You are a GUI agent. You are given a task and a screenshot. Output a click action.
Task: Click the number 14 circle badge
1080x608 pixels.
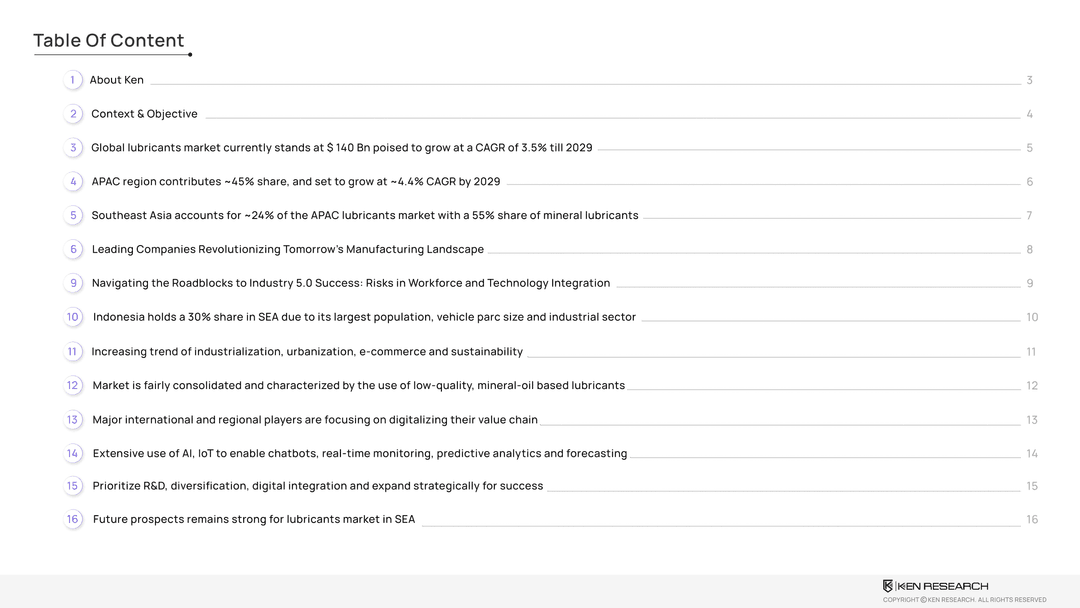73,453
